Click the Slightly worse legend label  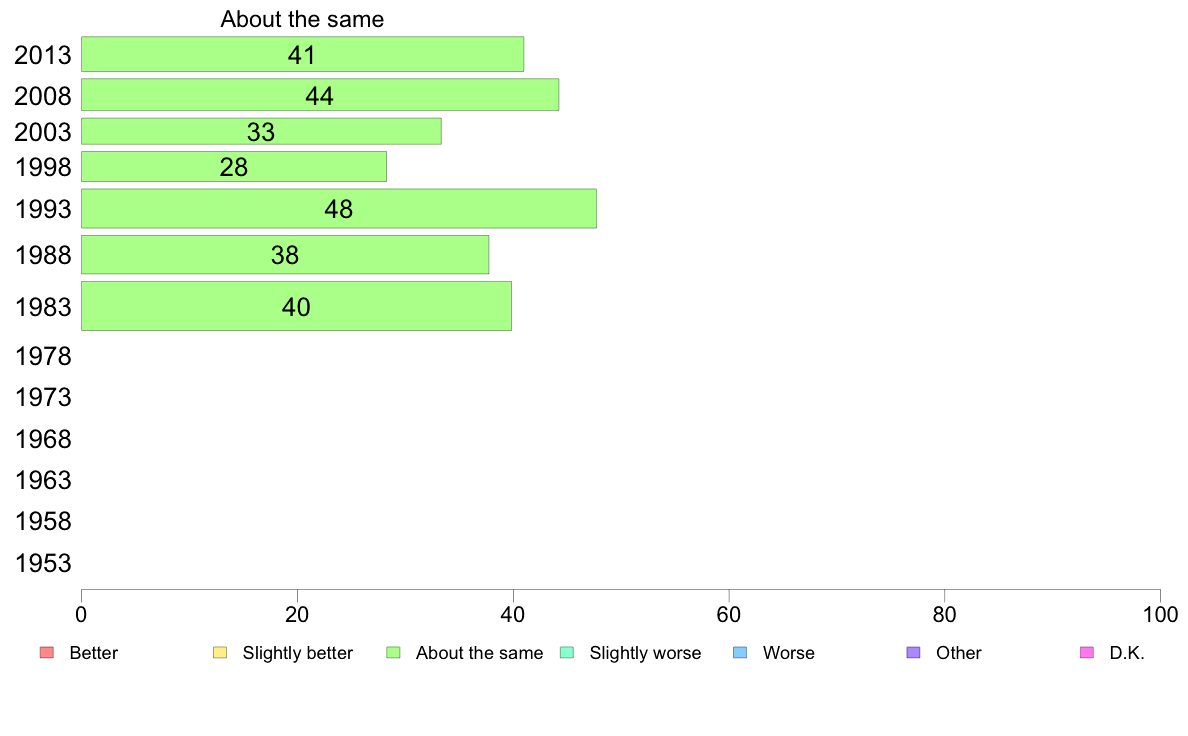[x=646, y=653]
